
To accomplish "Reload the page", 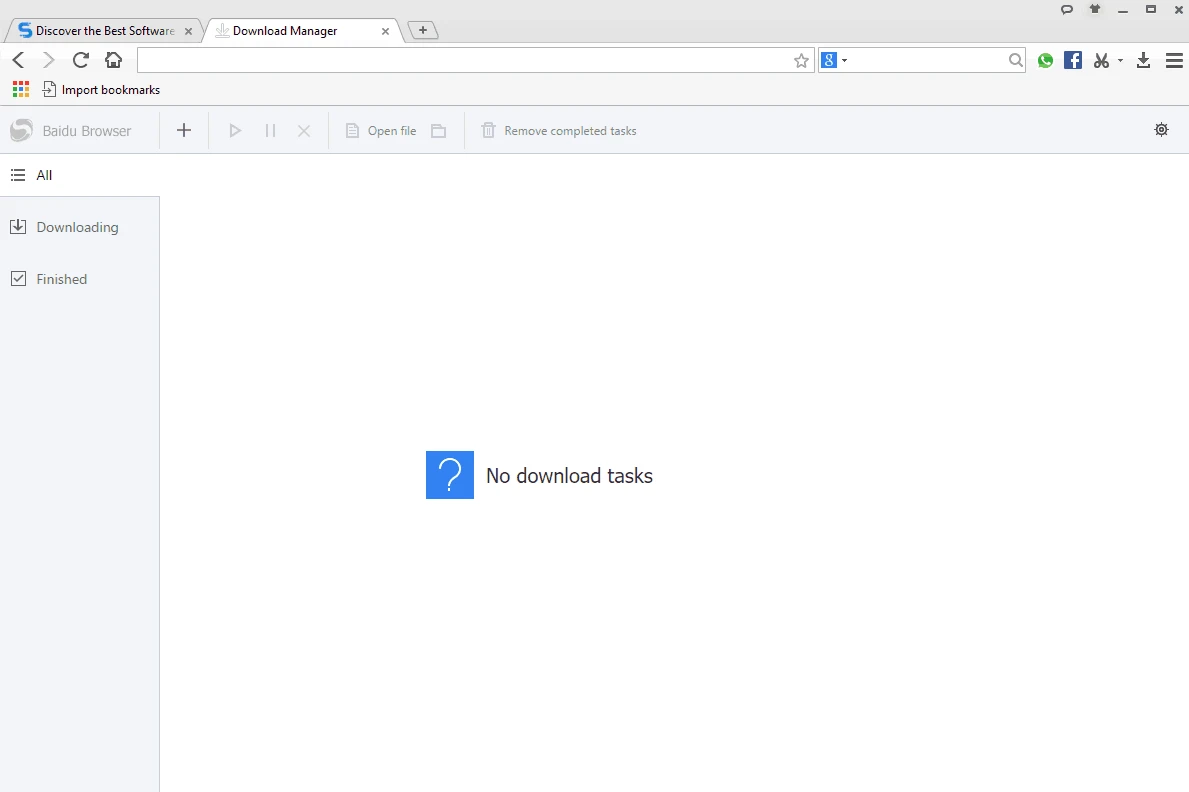I will pyautogui.click(x=80, y=60).
